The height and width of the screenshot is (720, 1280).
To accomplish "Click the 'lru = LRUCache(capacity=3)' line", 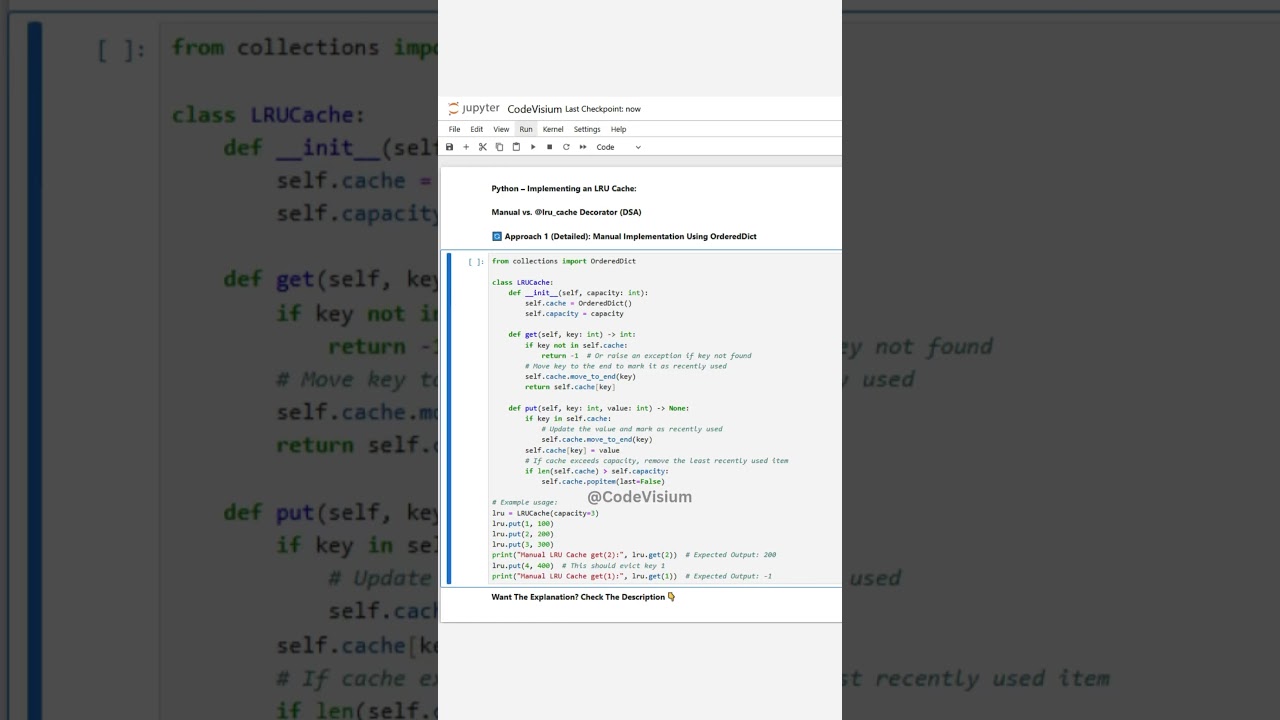I will (x=545, y=513).
